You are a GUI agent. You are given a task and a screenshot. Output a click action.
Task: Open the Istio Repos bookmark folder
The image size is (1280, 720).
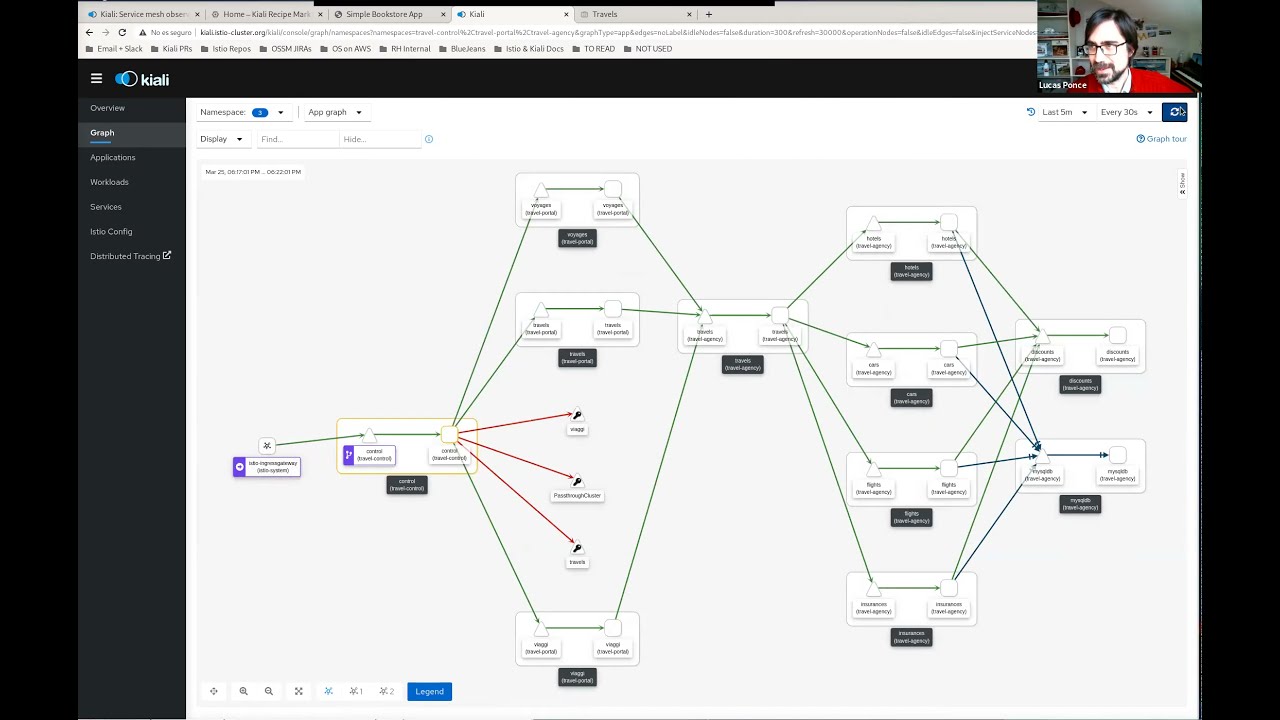pyautogui.click(x=225, y=49)
